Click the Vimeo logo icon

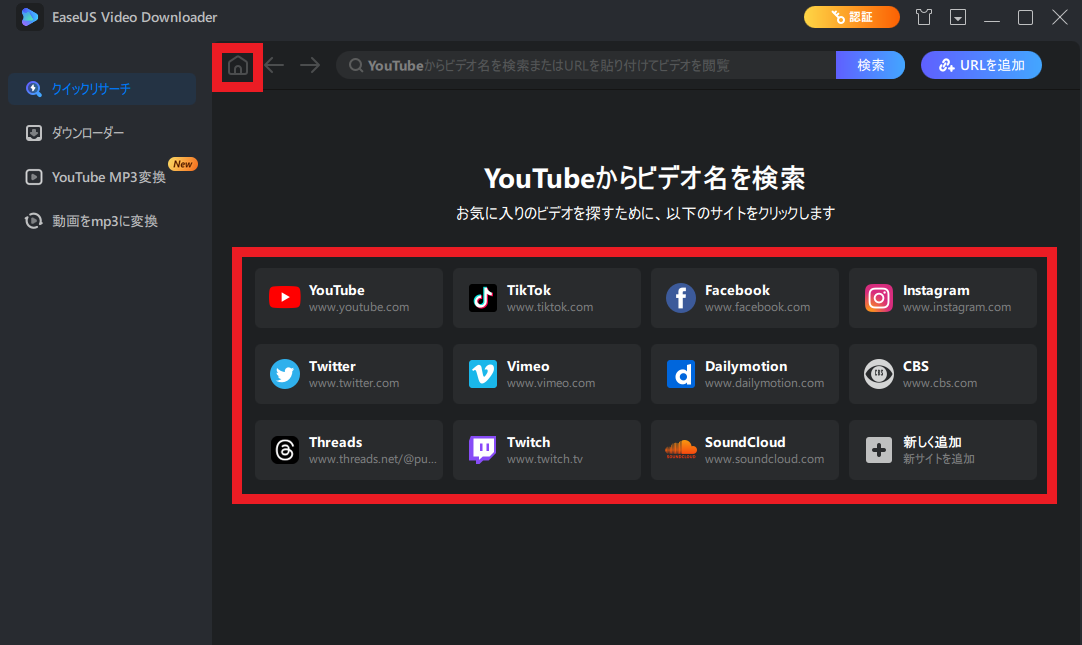483,374
